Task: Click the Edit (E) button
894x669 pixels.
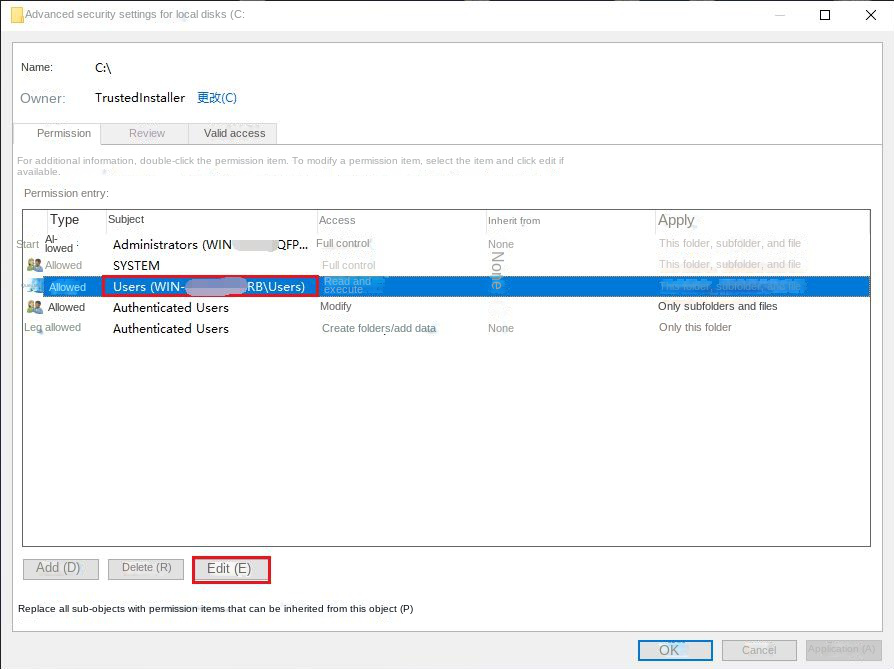Action: pyautogui.click(x=231, y=568)
